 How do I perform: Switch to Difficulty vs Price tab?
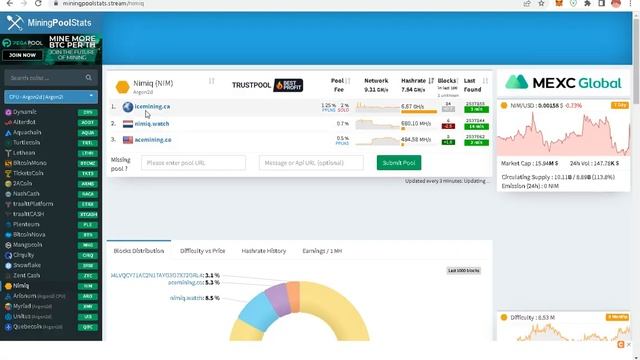202,251
